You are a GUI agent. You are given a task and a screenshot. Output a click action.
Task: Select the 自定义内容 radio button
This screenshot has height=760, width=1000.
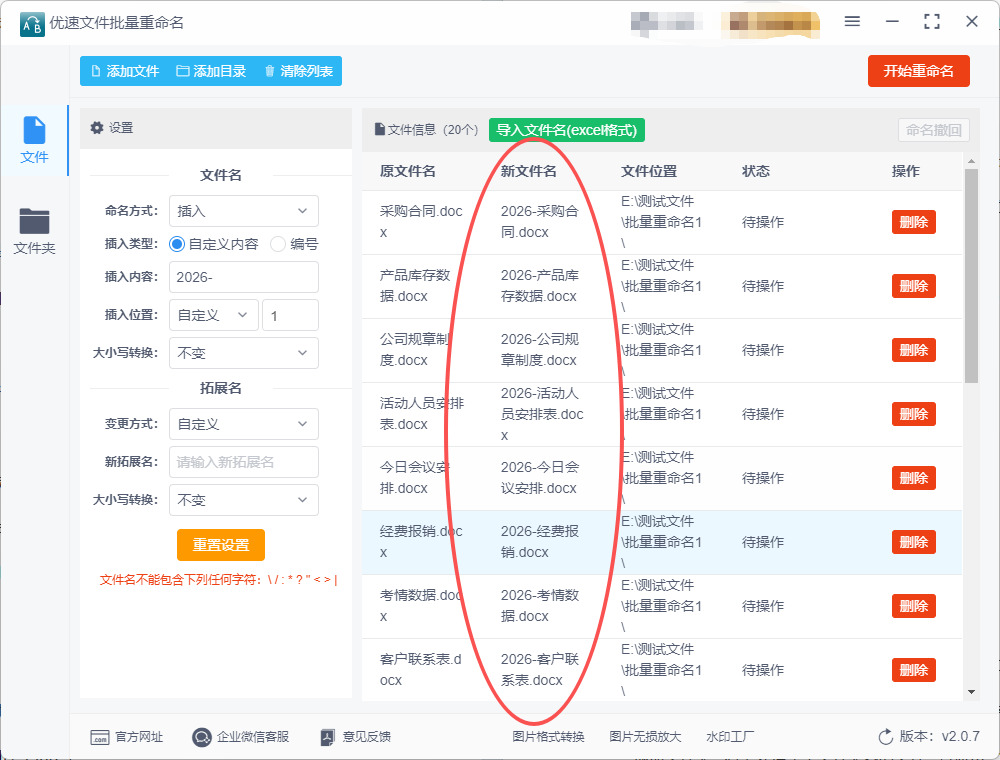click(178, 244)
